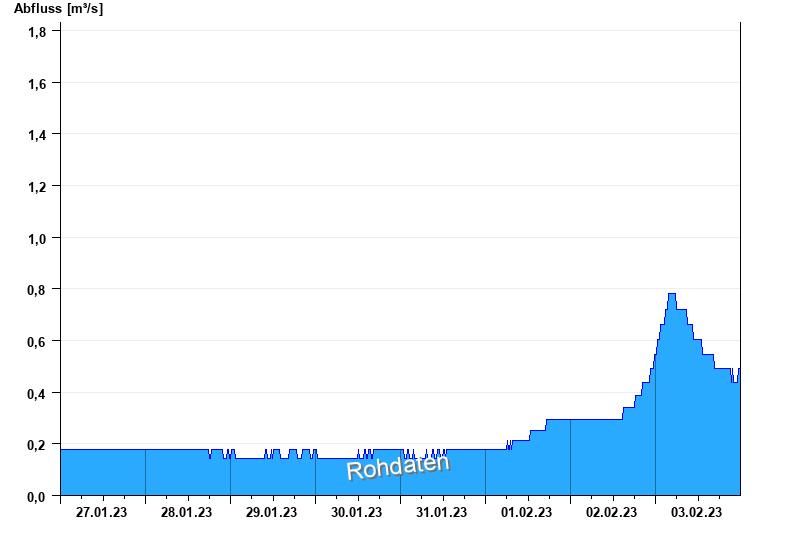Screen dimensions: 800x550
Task: Select the 1,2 y-axis label
Action: (x=37, y=187)
